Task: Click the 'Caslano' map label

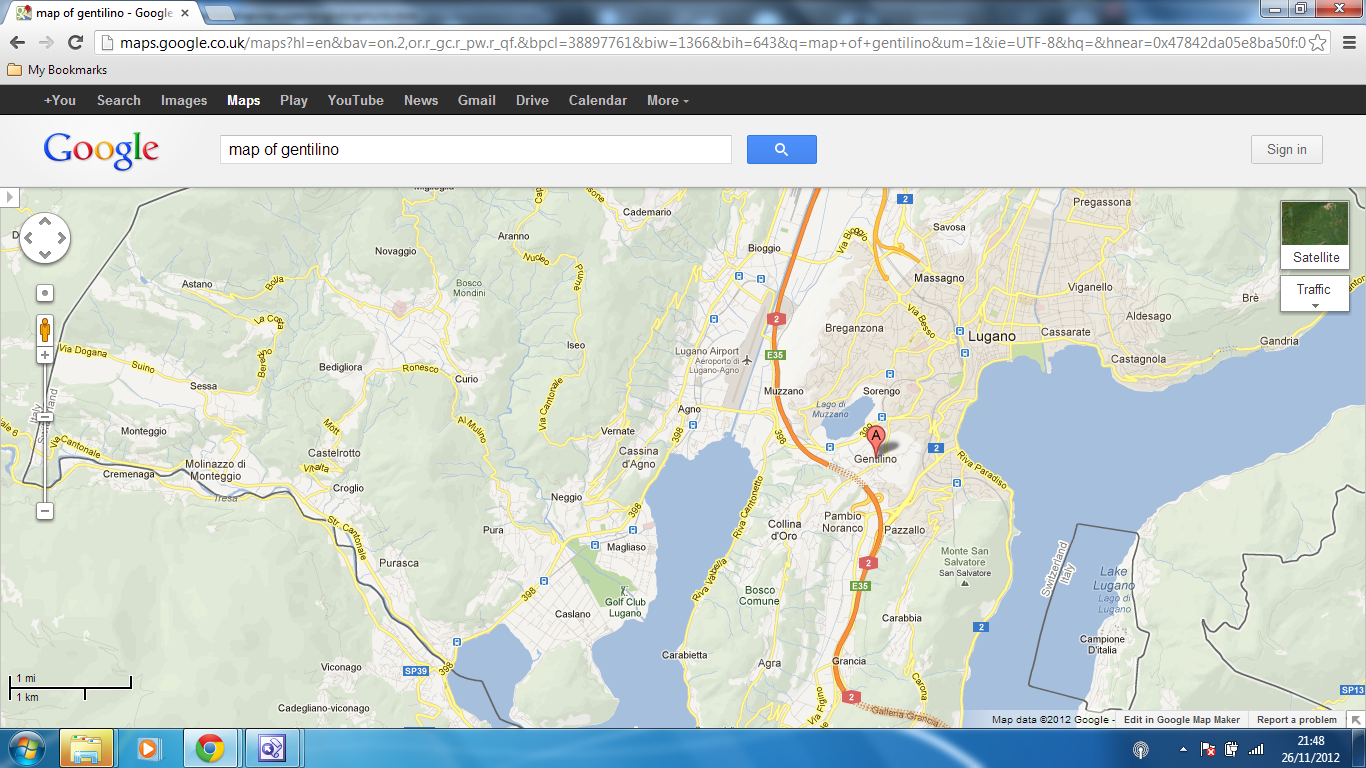Action: [x=573, y=614]
